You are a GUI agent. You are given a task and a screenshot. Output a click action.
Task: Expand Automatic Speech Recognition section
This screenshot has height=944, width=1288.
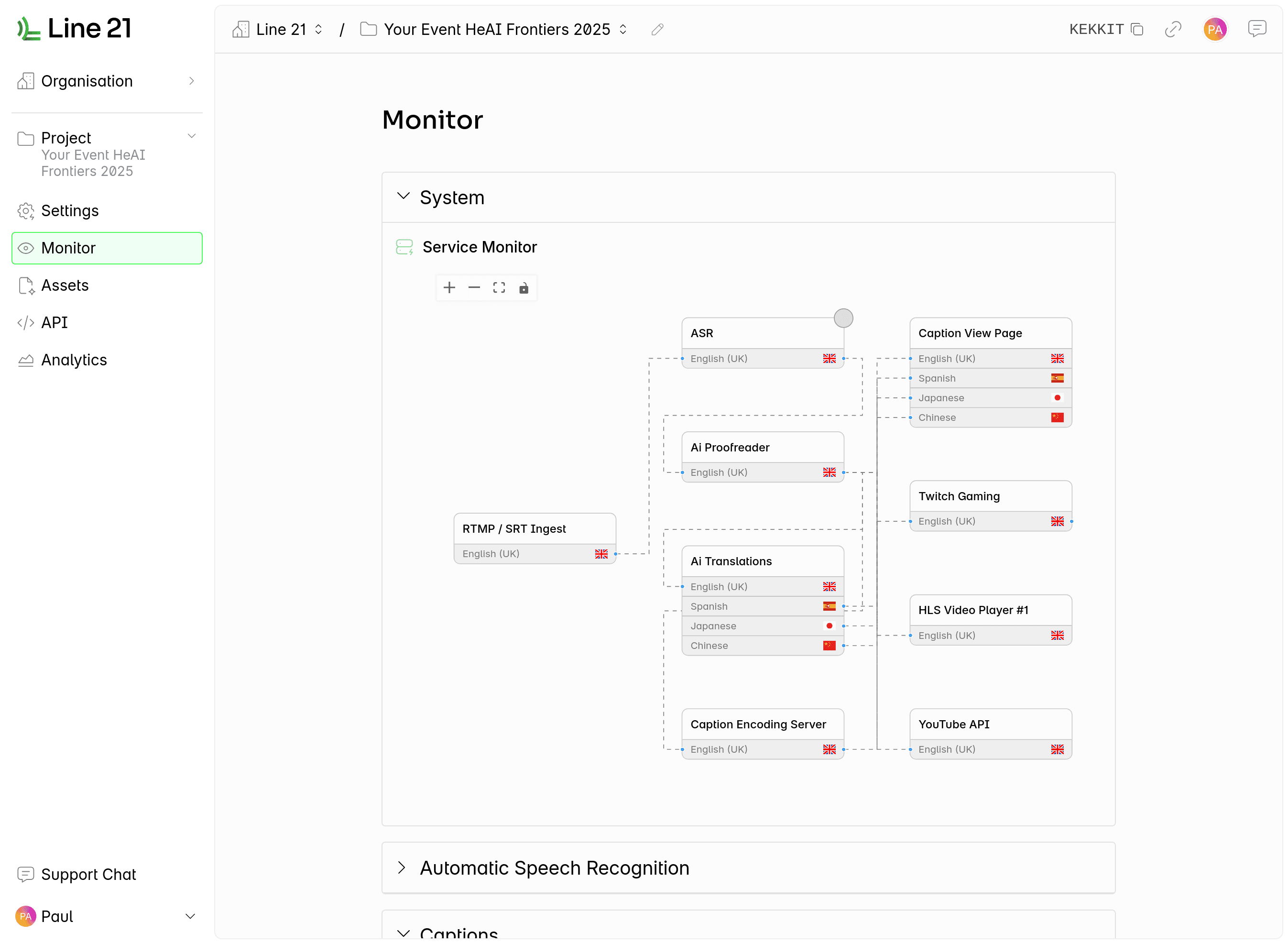coord(402,867)
